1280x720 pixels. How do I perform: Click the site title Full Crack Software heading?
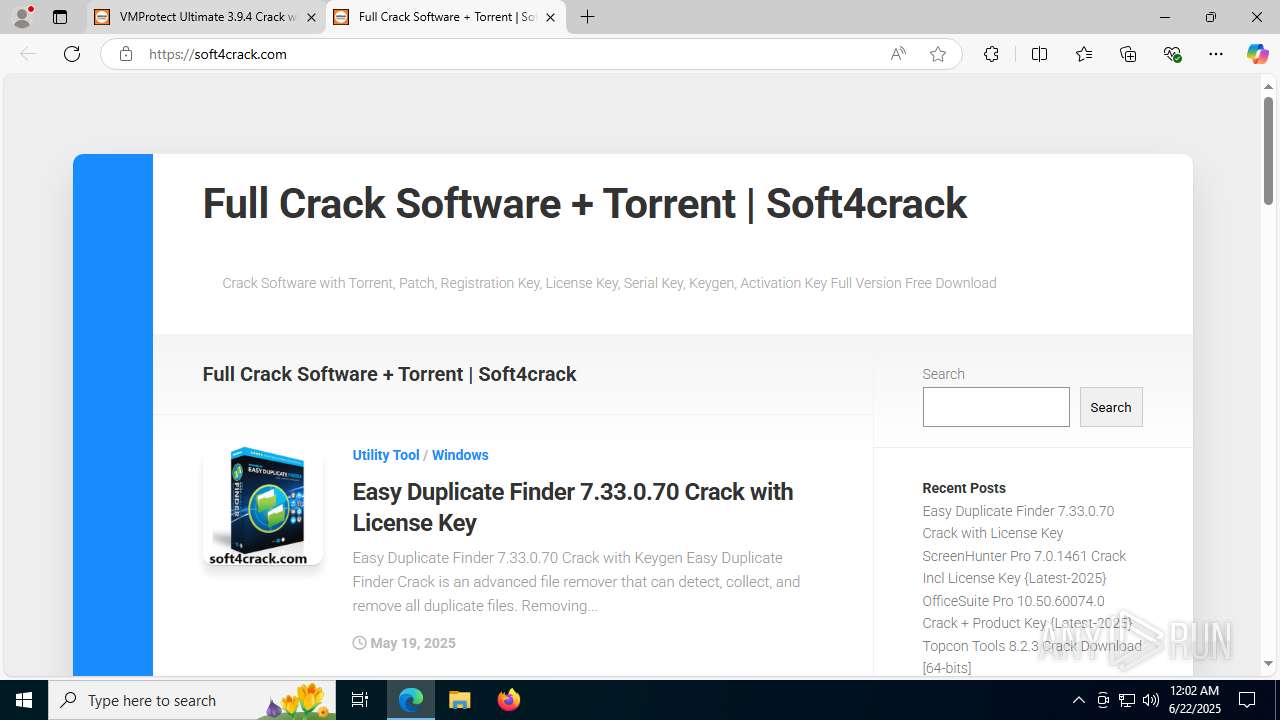click(x=584, y=204)
